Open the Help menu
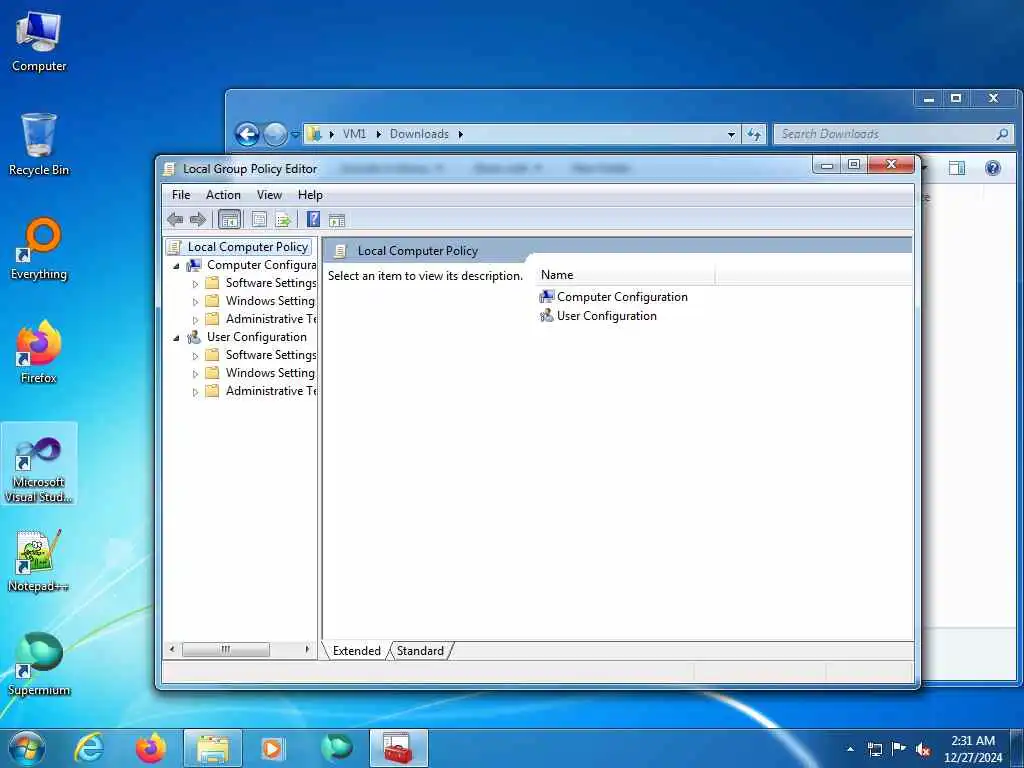1024x768 pixels. click(x=310, y=195)
